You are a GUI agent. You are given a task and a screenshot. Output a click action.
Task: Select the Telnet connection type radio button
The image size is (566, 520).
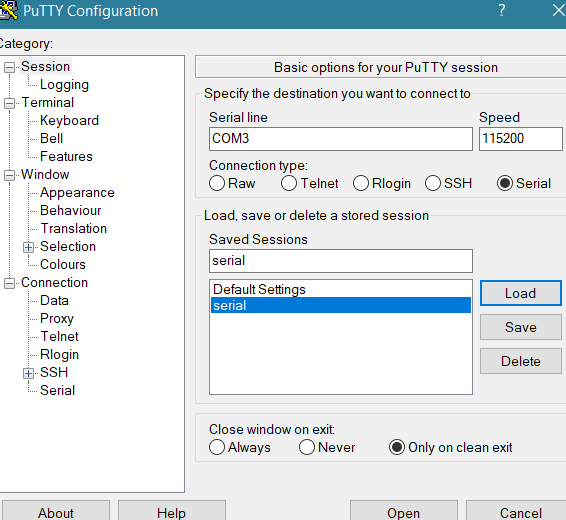click(289, 183)
